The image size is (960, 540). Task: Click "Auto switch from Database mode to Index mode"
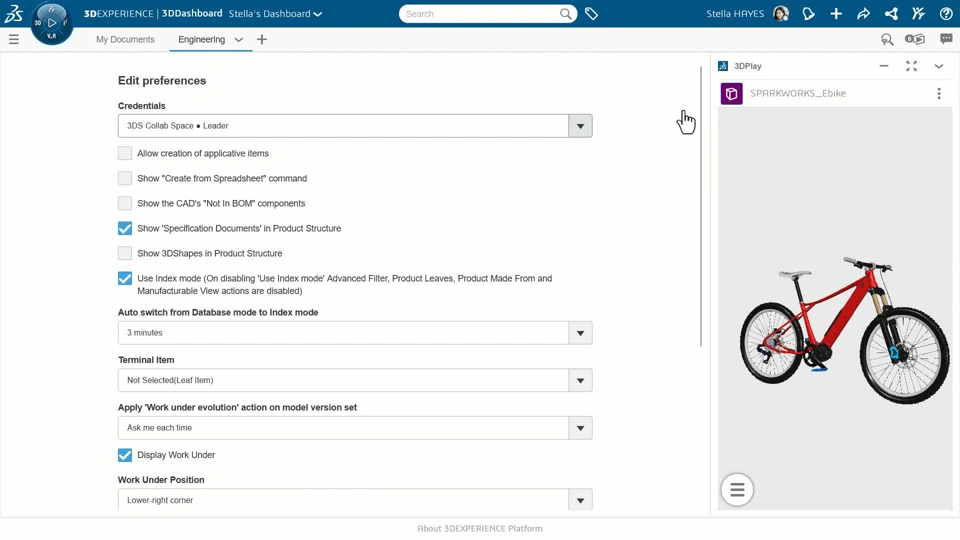tap(218, 312)
